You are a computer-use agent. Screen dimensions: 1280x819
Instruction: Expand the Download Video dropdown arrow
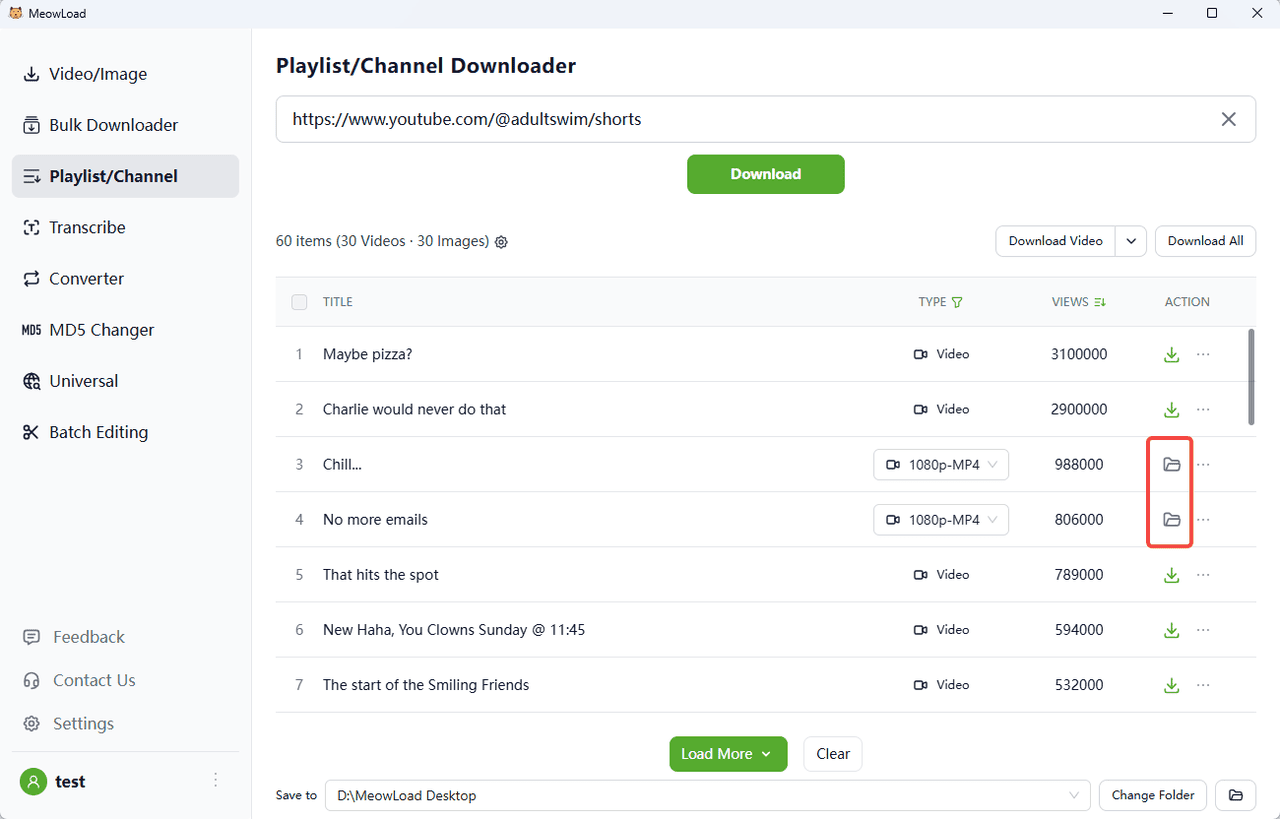pyautogui.click(x=1131, y=241)
